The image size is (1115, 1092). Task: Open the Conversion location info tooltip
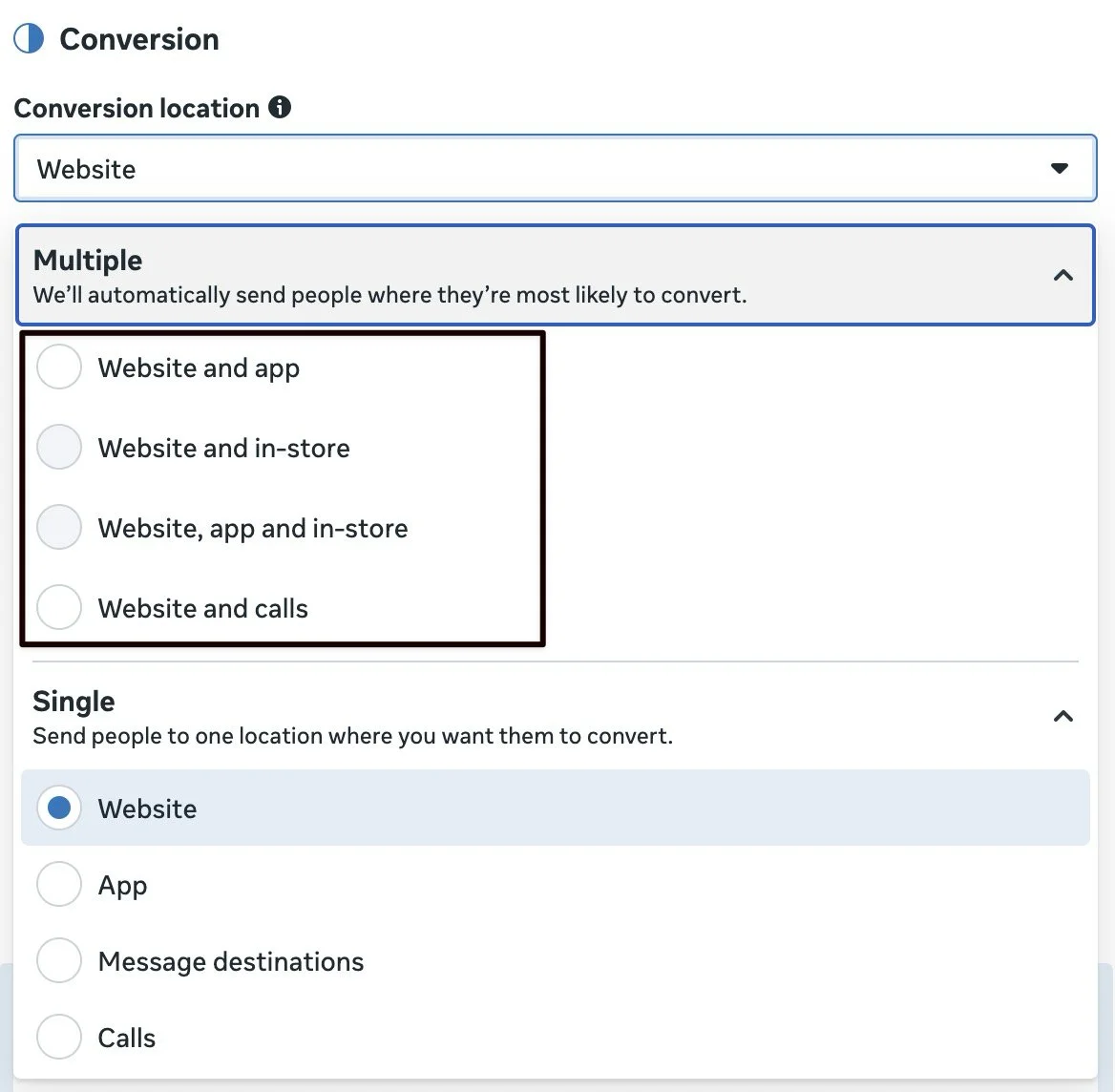click(x=279, y=108)
